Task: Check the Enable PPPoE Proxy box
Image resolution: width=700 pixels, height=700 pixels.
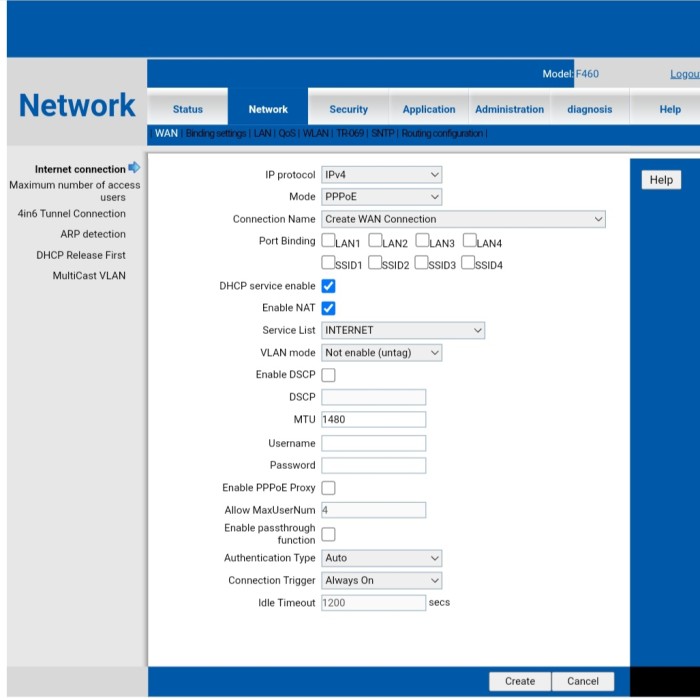Action: 329,488
